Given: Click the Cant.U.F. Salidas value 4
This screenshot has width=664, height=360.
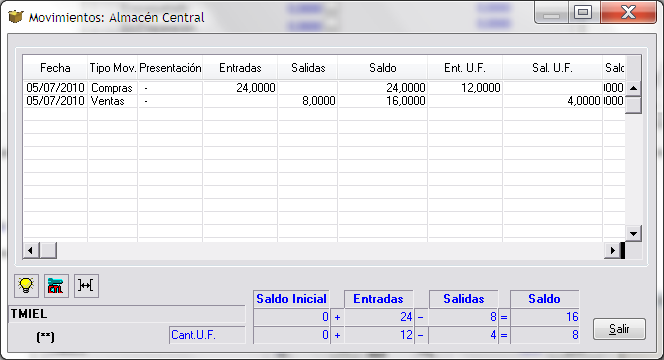Looking at the screenshot, I should point(464,335).
